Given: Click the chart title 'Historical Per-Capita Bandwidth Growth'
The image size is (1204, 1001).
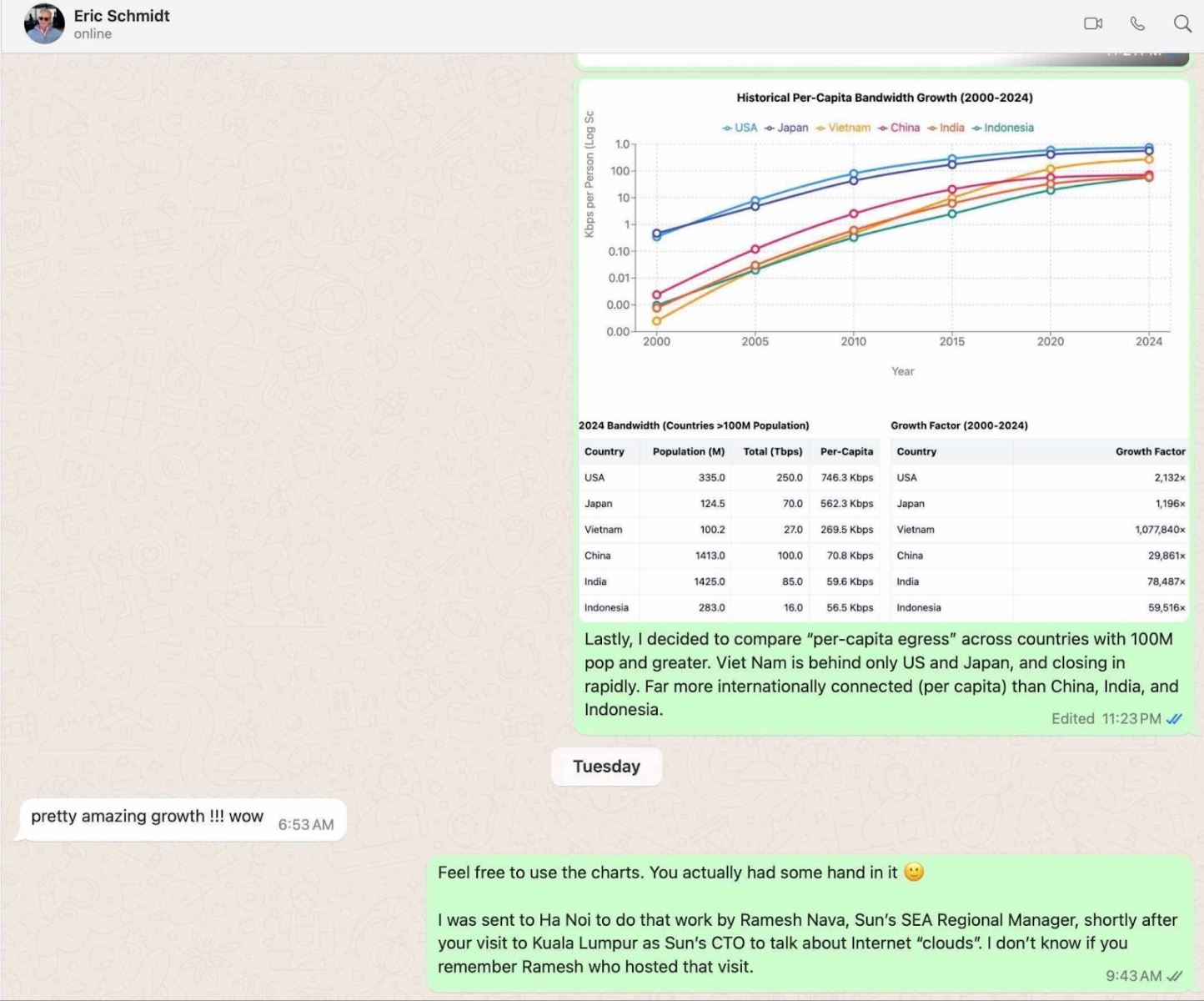Looking at the screenshot, I should click(x=885, y=98).
